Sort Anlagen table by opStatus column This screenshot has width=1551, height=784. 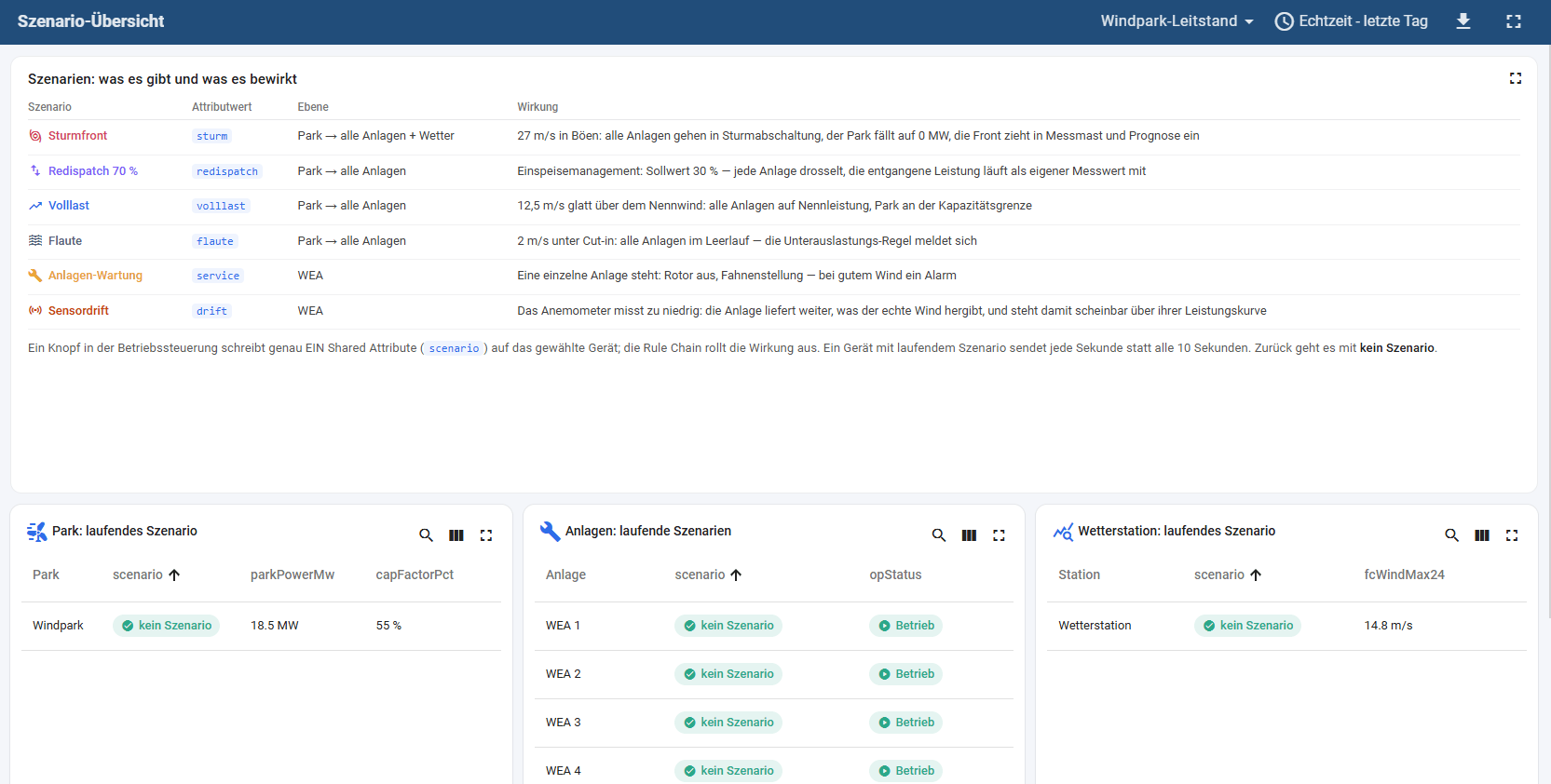[895, 575]
